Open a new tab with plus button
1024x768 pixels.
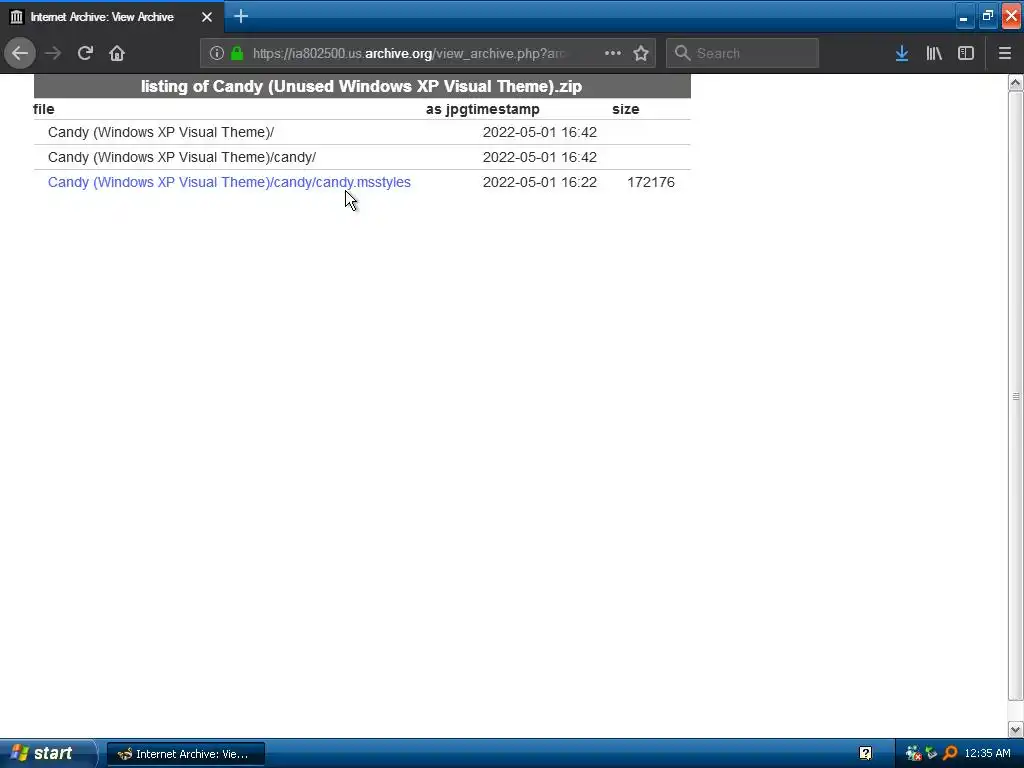tap(241, 16)
